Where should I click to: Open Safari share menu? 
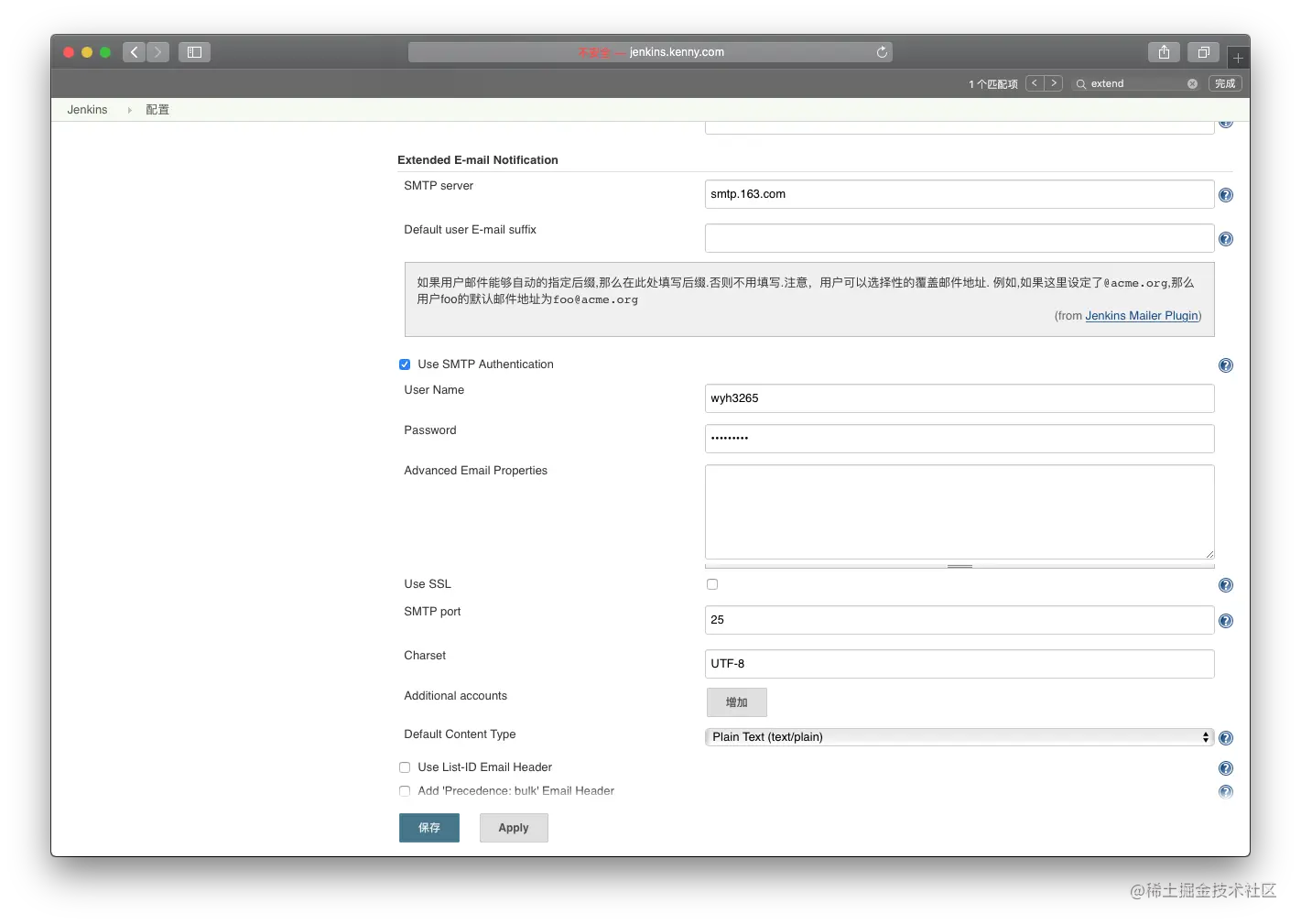tap(1164, 52)
